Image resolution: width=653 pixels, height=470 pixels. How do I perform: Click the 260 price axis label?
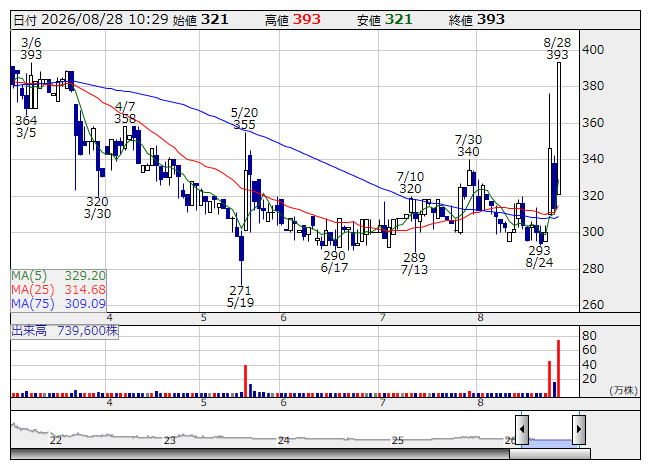coord(593,305)
